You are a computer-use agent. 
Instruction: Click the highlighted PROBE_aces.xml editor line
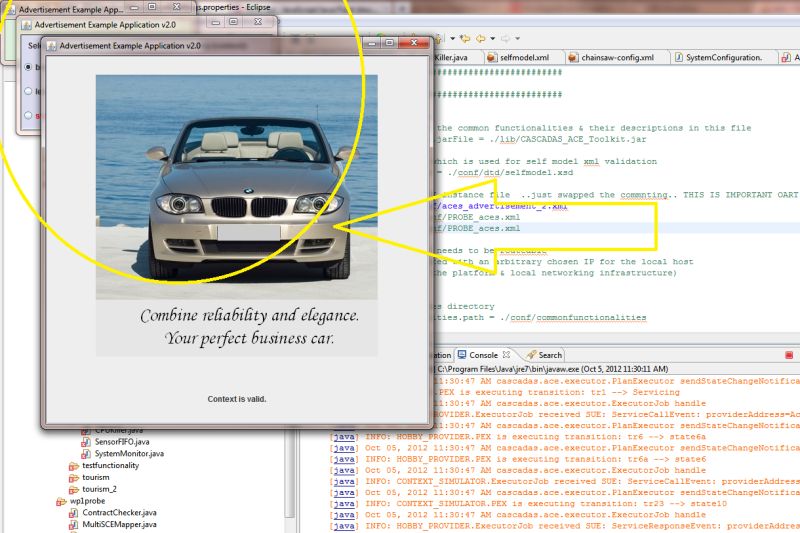[477, 229]
